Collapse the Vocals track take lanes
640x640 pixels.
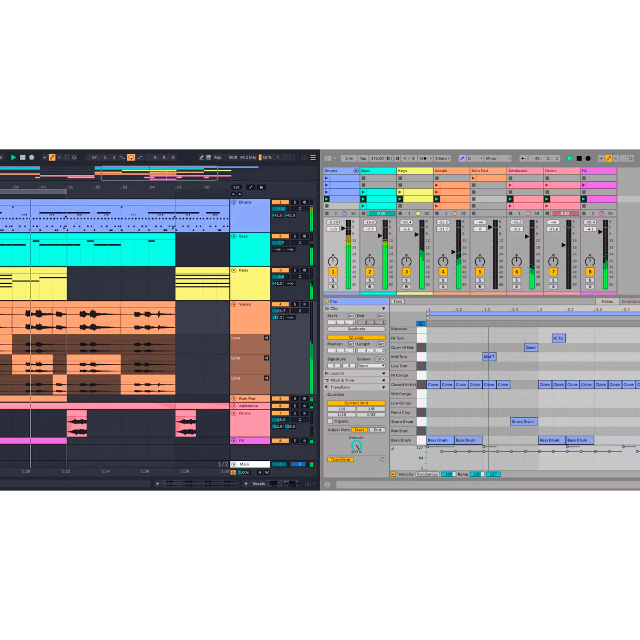pos(234,304)
